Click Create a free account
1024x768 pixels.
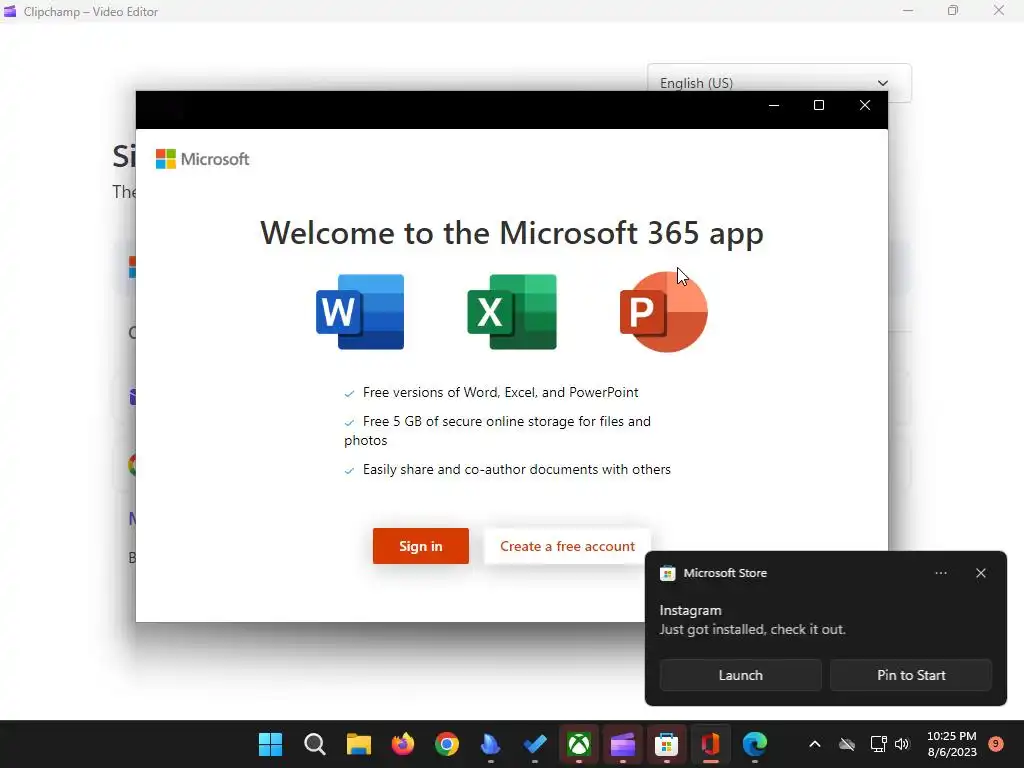567,546
